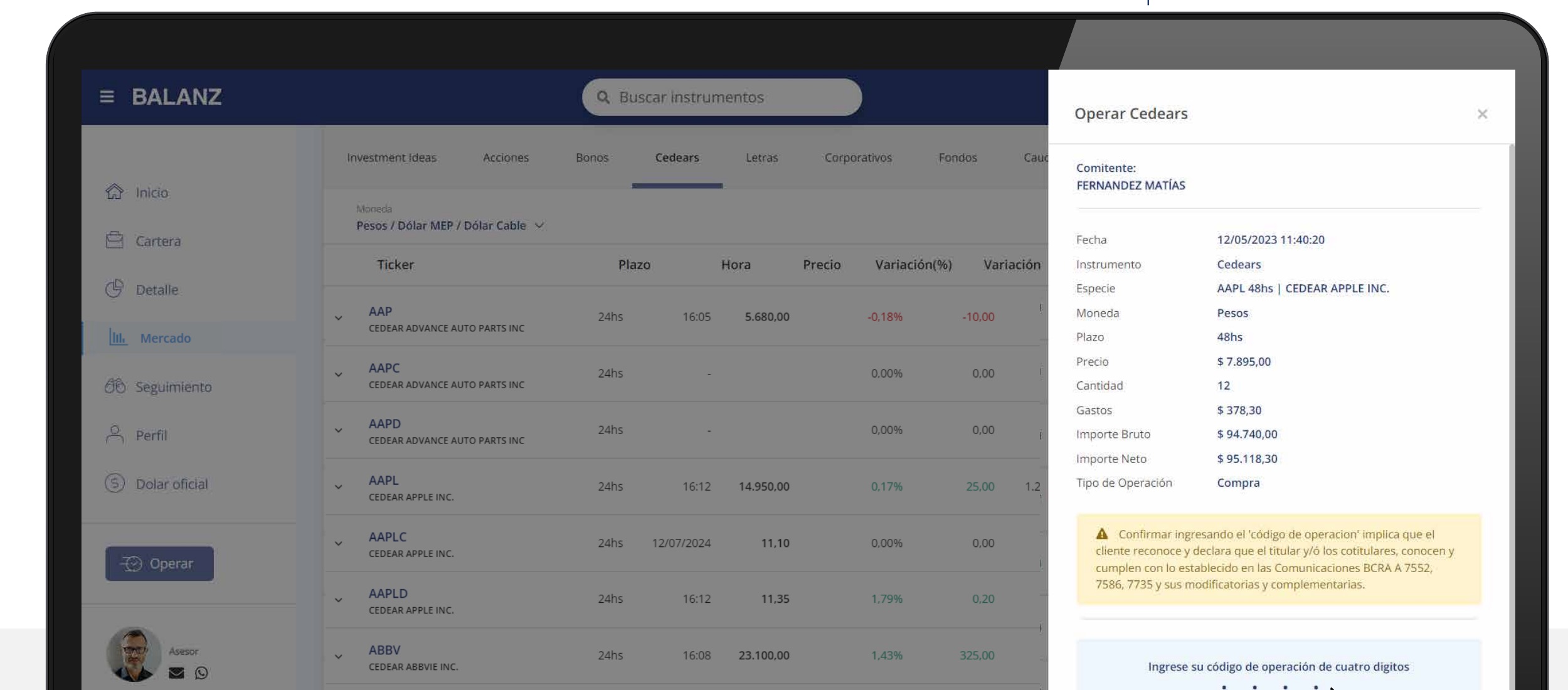Expand the ABBV row
The height and width of the screenshot is (690, 1568).
(339, 656)
